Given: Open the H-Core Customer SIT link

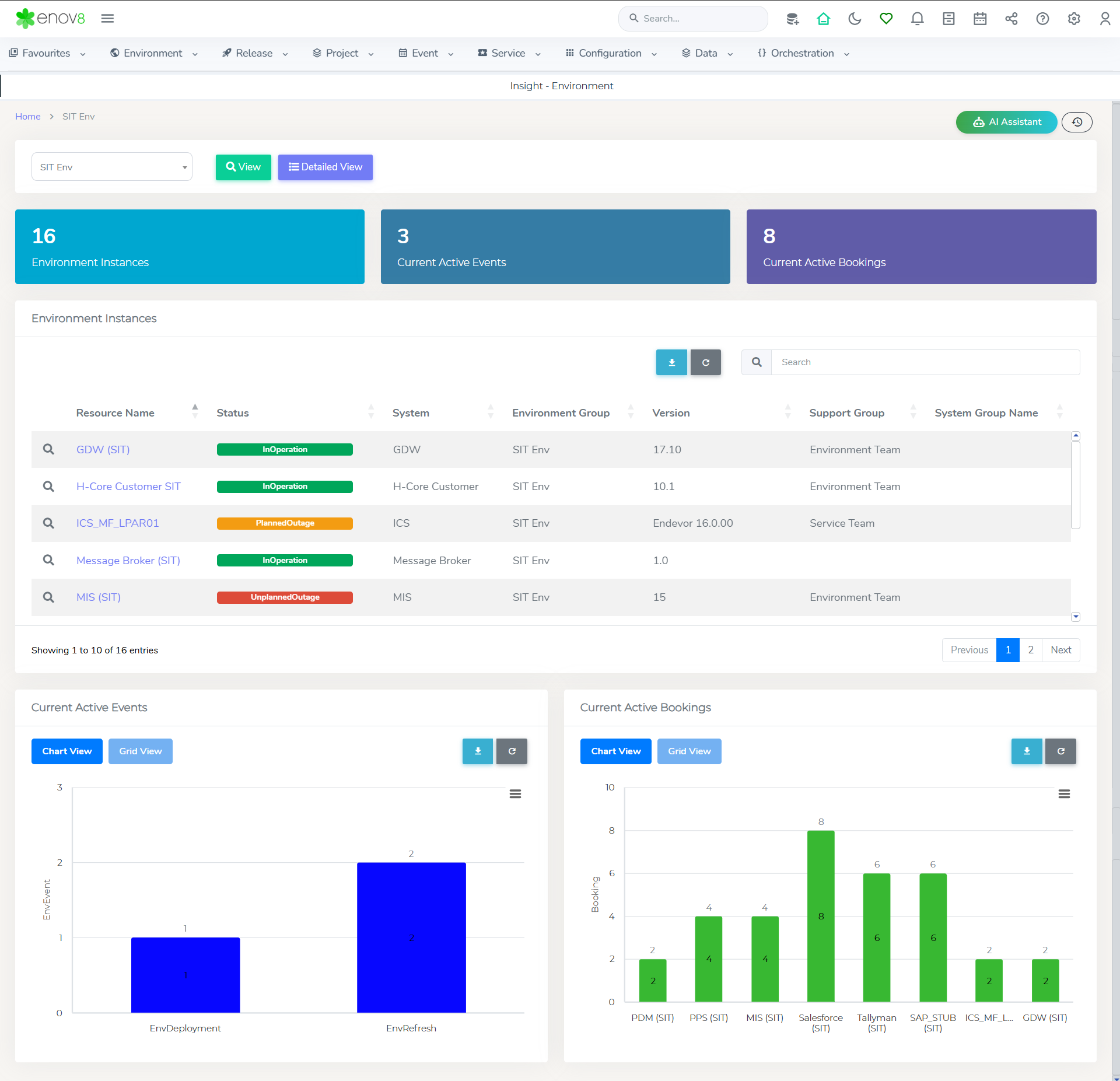Looking at the screenshot, I should coord(128,487).
